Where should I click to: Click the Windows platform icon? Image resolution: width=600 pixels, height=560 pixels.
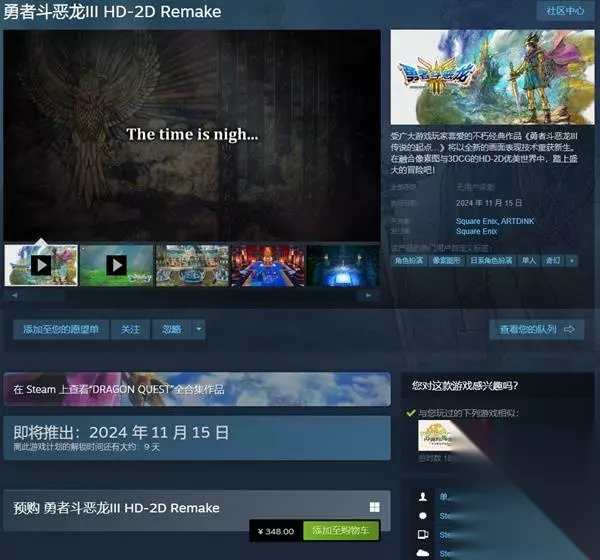pyautogui.click(x=375, y=507)
